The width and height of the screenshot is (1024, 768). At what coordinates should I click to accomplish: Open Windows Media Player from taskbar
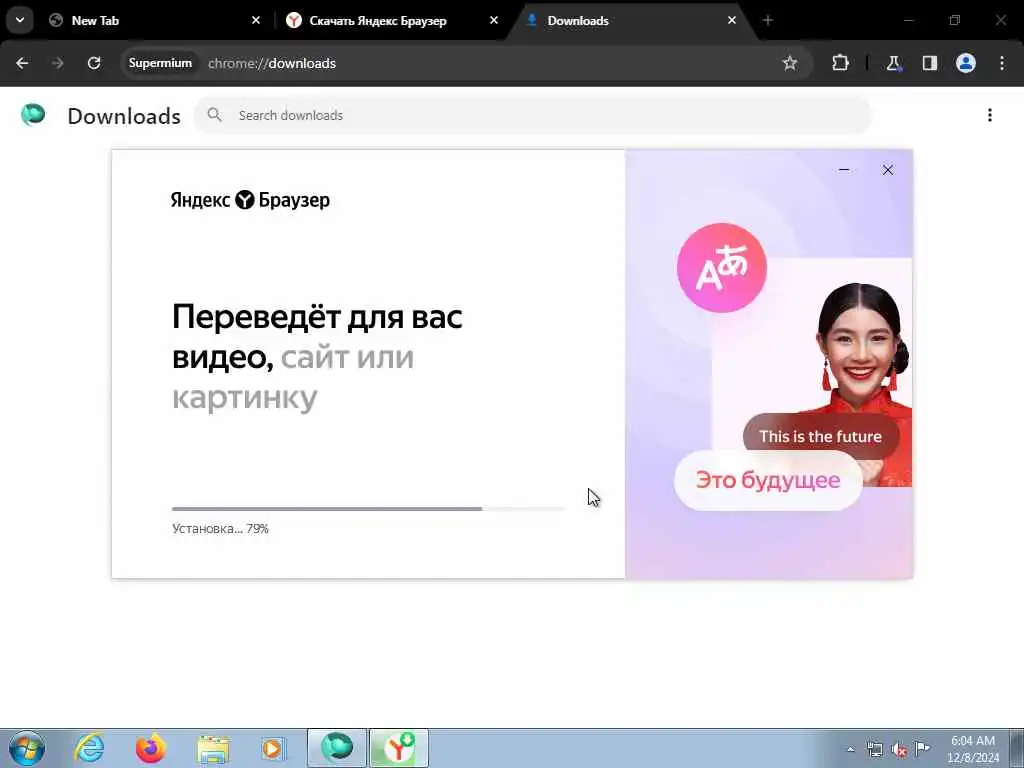click(x=274, y=748)
